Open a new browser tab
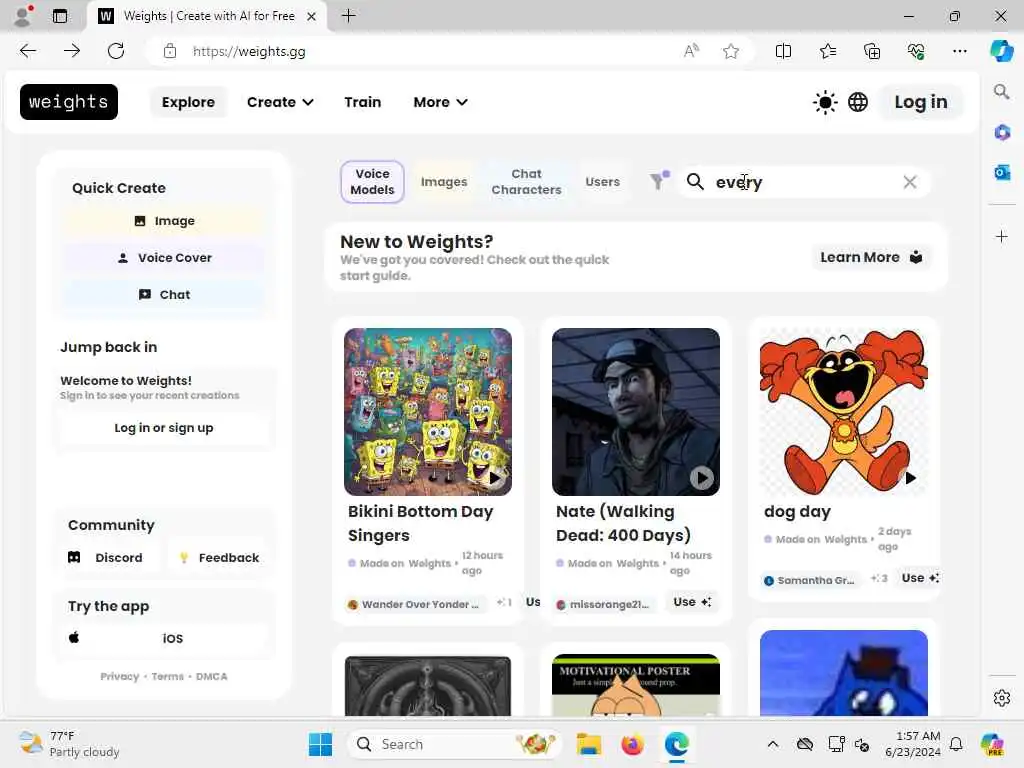The width and height of the screenshot is (1024, 768). point(349,16)
